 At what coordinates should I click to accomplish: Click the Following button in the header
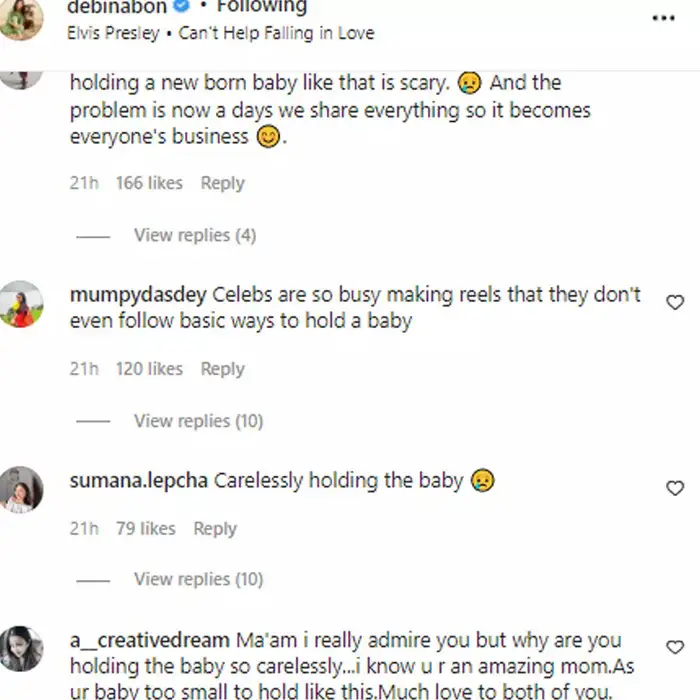tap(260, 7)
